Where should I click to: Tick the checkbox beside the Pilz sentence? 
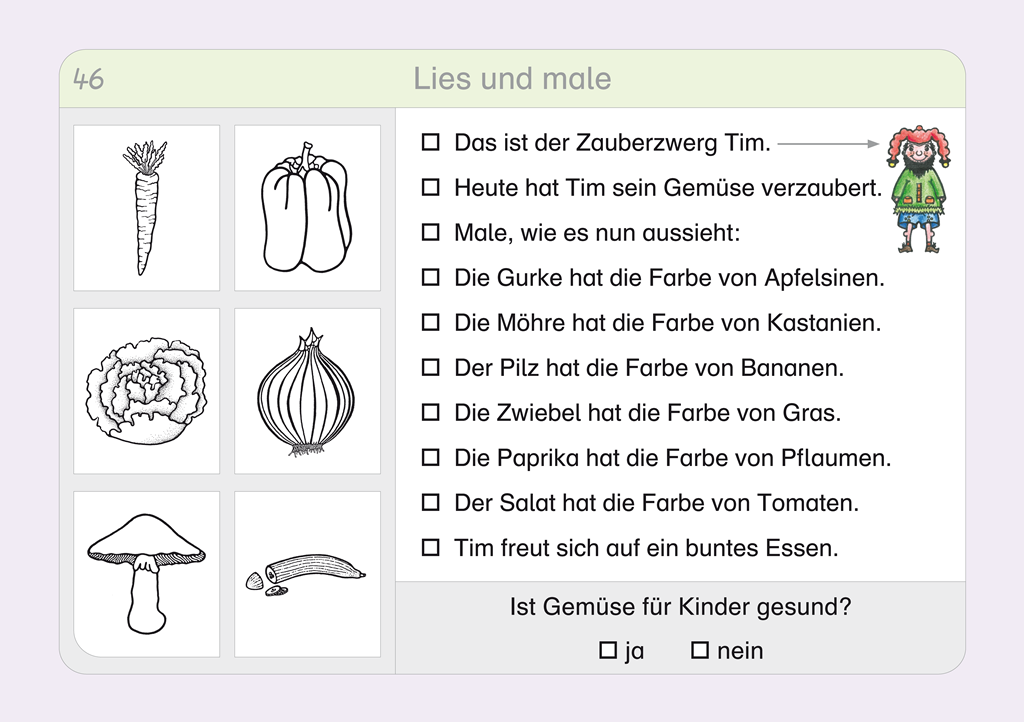(x=431, y=367)
